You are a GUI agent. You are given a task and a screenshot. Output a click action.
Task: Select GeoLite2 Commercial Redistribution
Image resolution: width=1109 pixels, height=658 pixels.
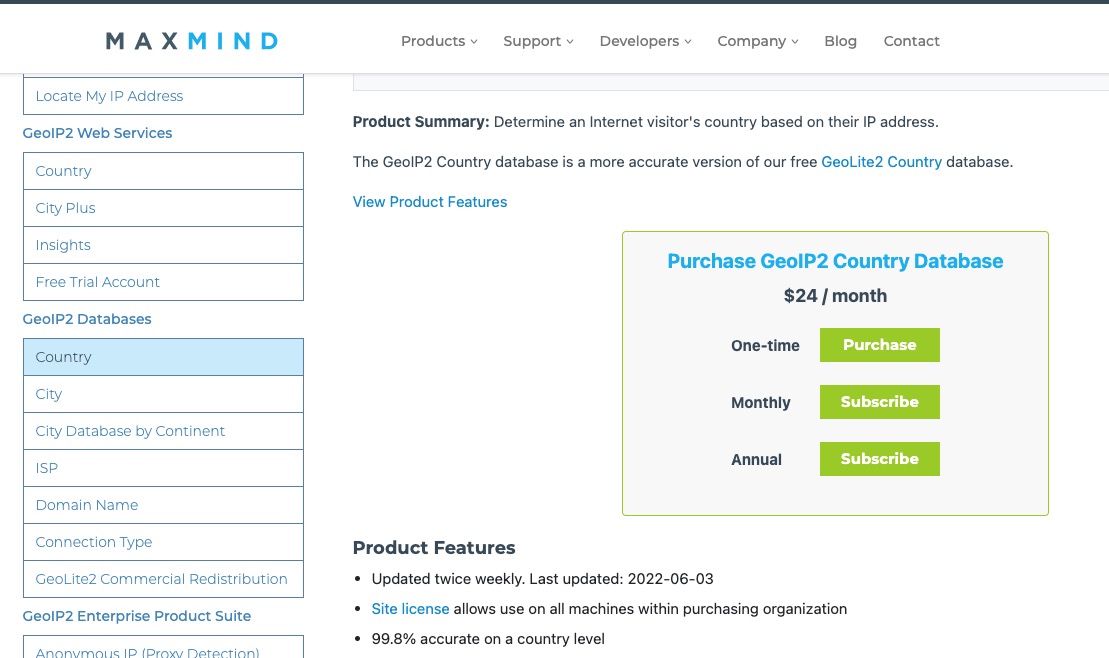[x=161, y=579]
